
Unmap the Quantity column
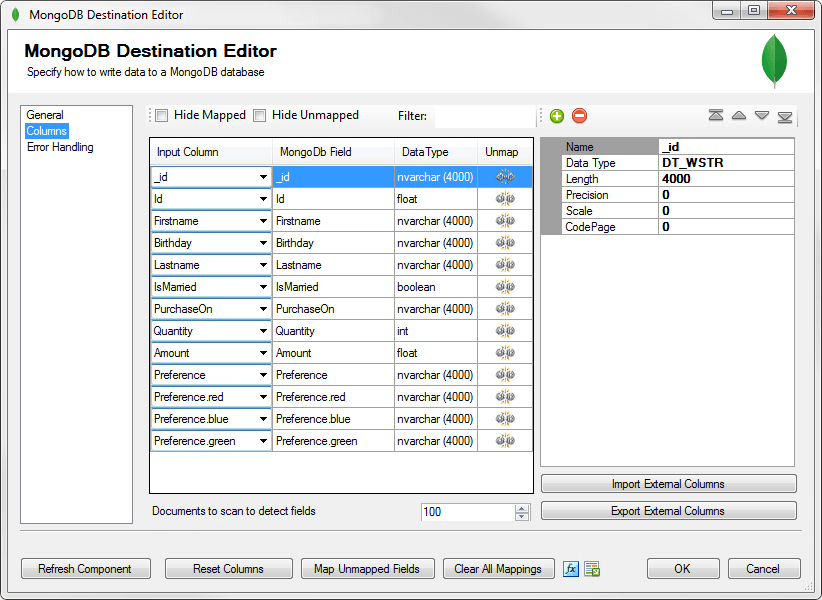point(505,331)
